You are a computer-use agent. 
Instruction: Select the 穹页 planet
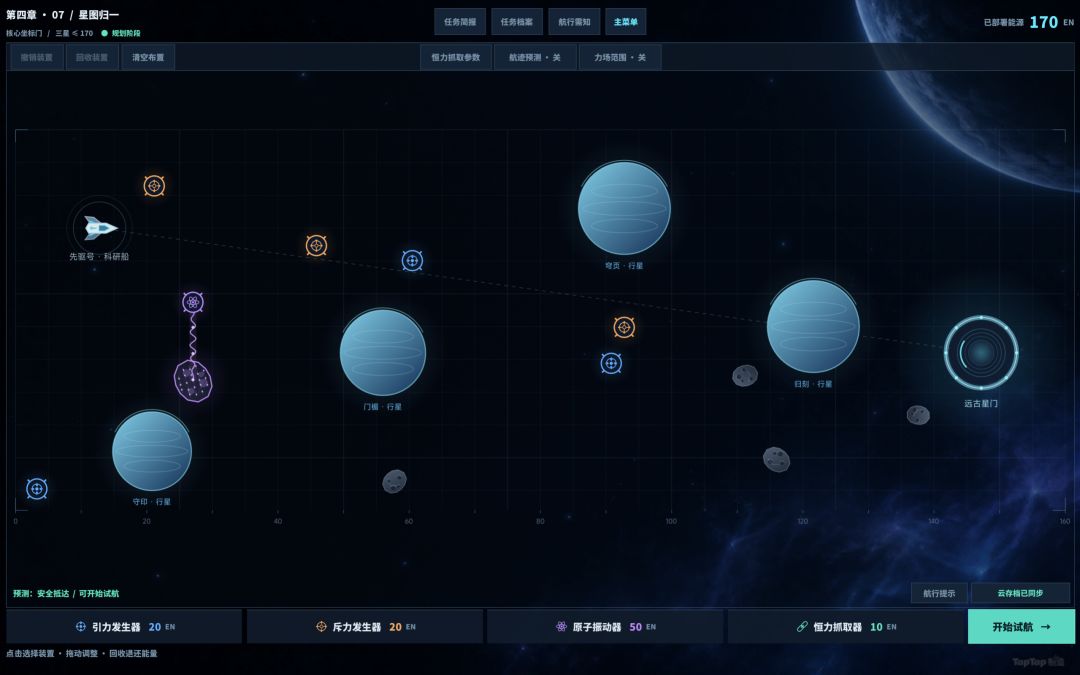pyautogui.click(x=624, y=208)
